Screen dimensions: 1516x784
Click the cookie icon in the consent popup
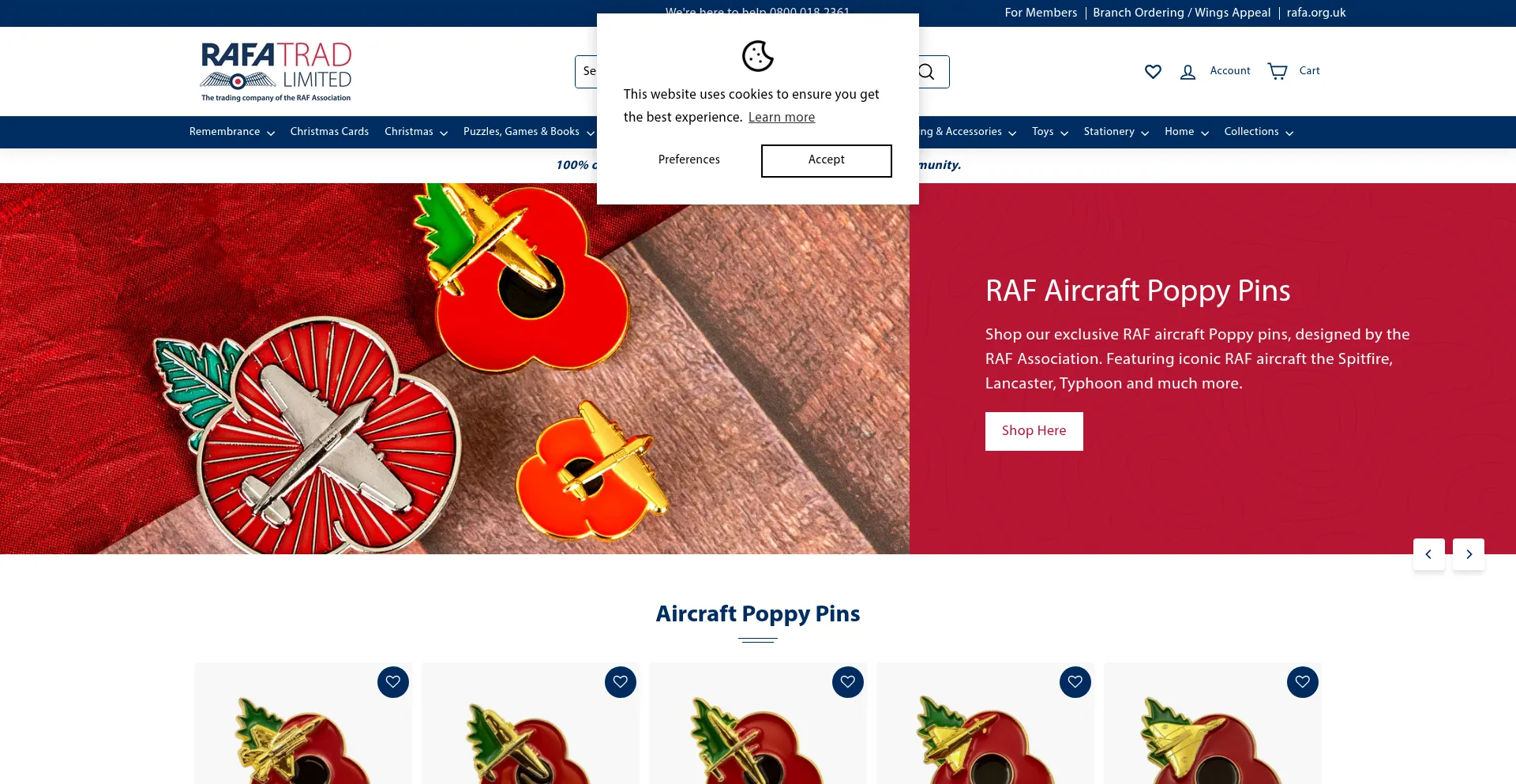[x=758, y=56]
